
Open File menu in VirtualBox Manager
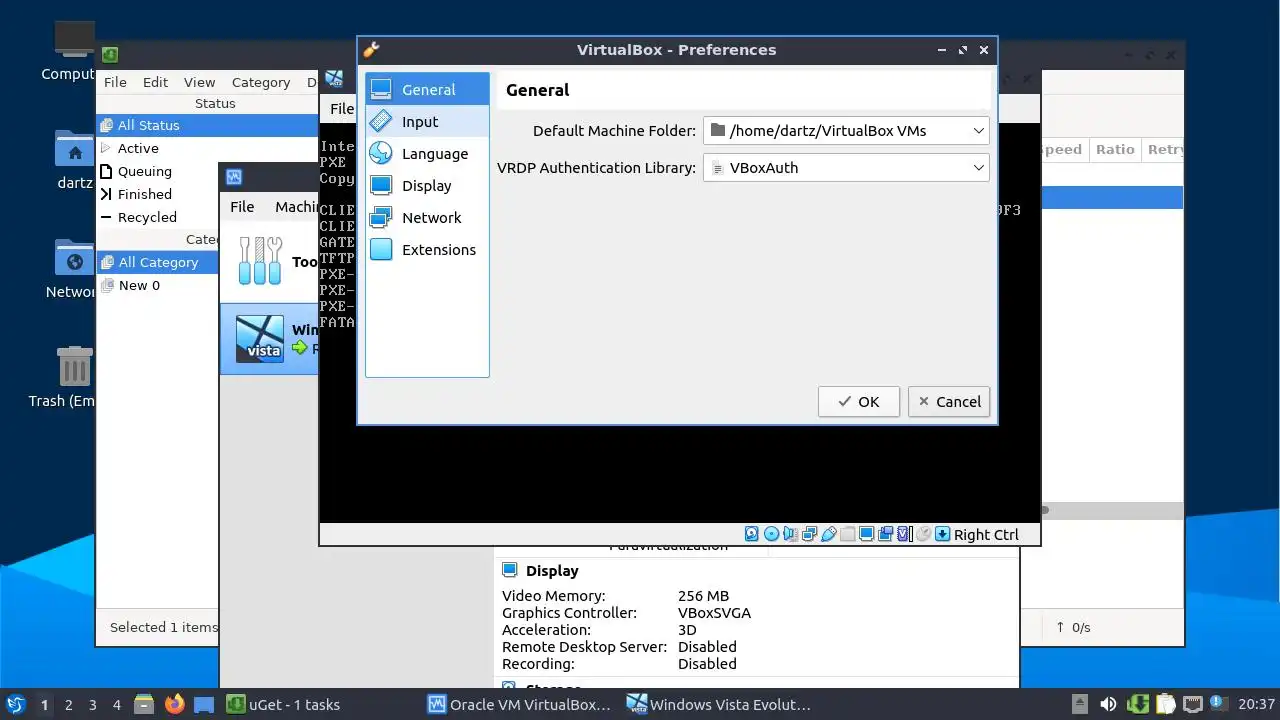click(242, 207)
